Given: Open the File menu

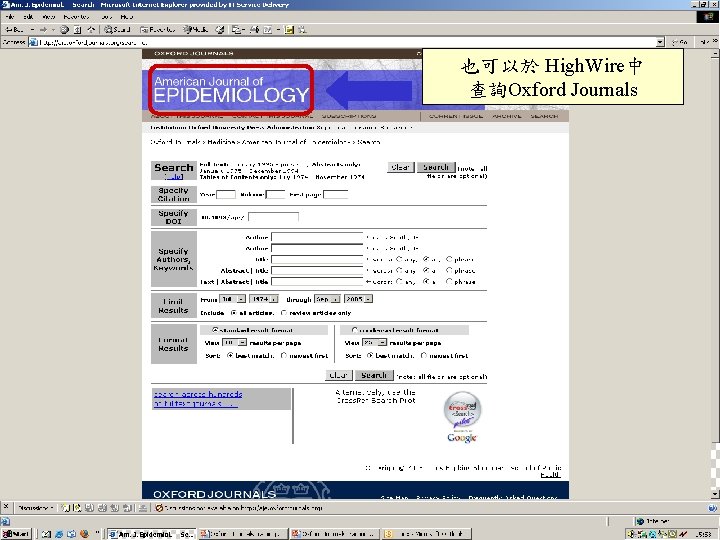Looking at the screenshot, I should click(10, 17).
